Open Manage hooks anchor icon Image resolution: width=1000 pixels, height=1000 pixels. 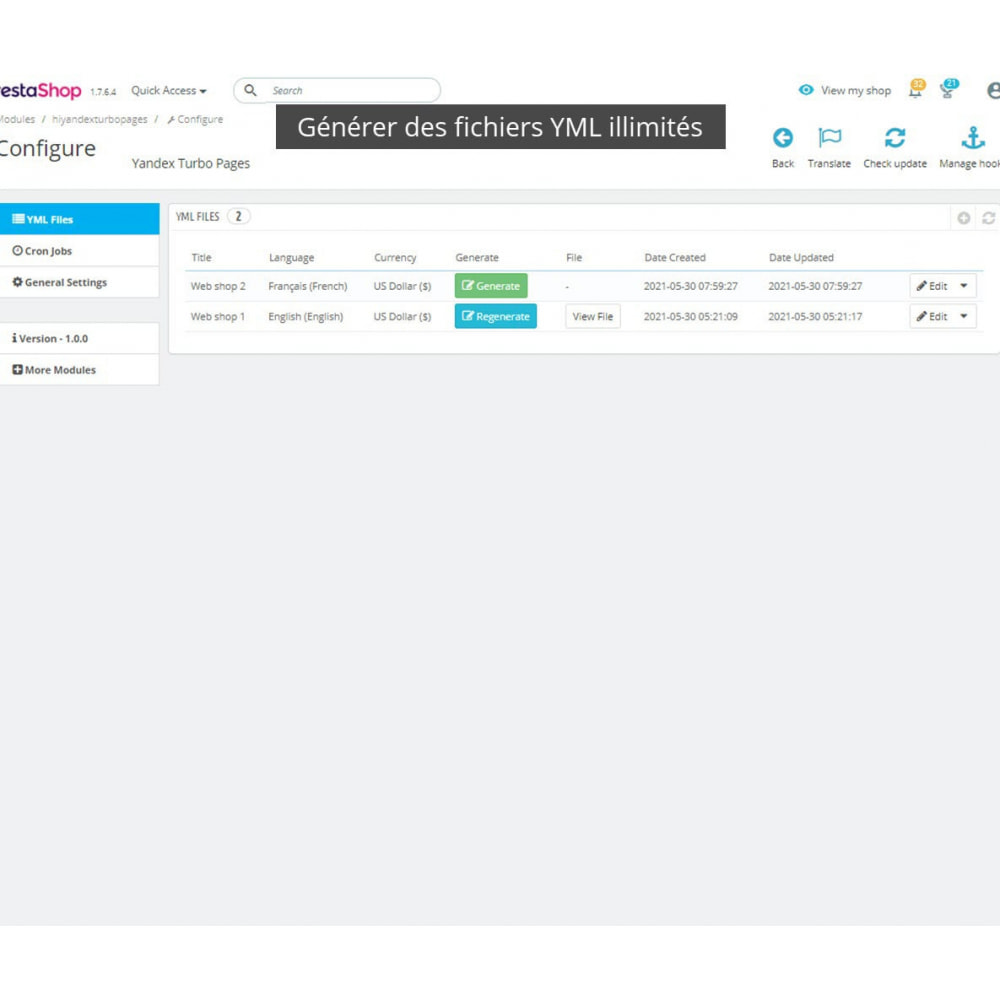973,138
